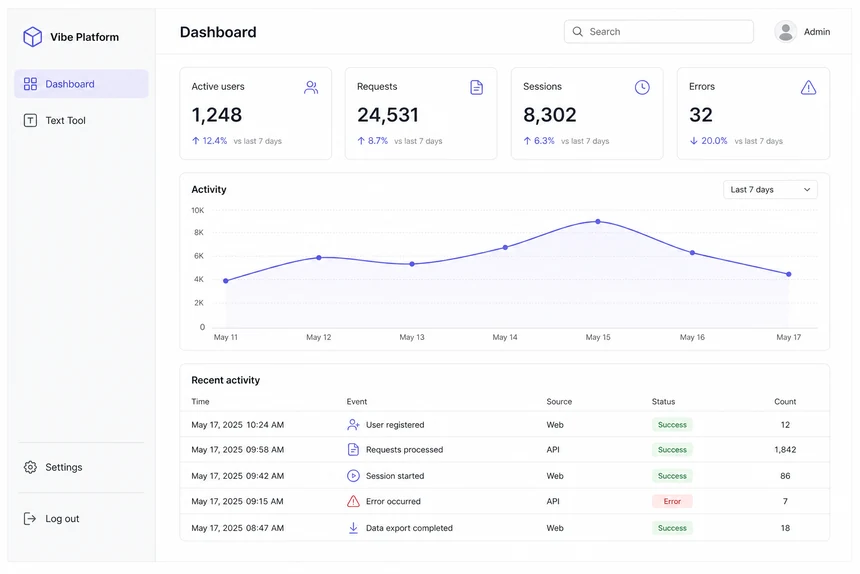Click the red Error status badge
The width and height of the screenshot is (860, 574).
672,501
